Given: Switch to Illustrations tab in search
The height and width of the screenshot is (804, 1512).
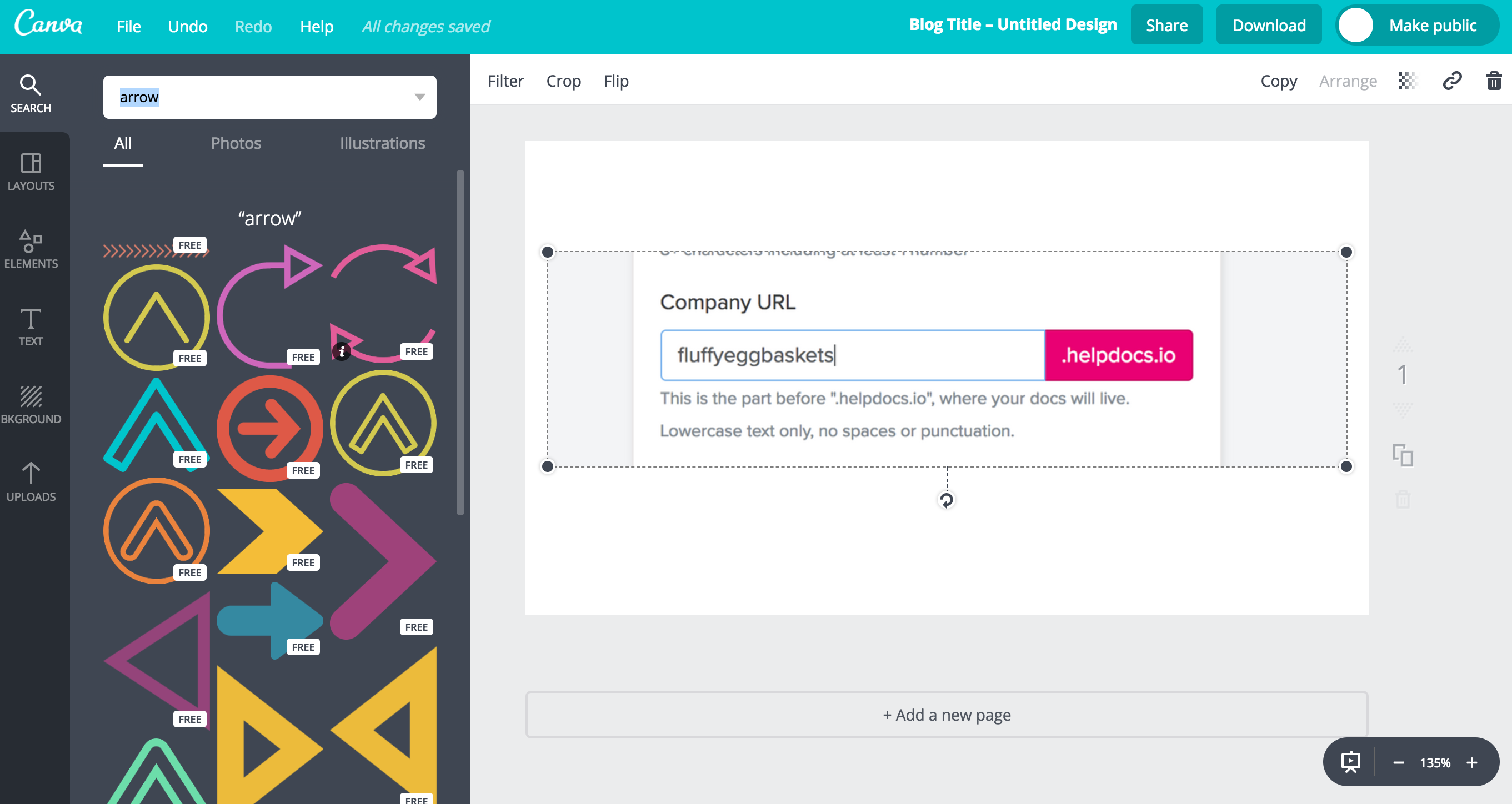Looking at the screenshot, I should click(382, 142).
